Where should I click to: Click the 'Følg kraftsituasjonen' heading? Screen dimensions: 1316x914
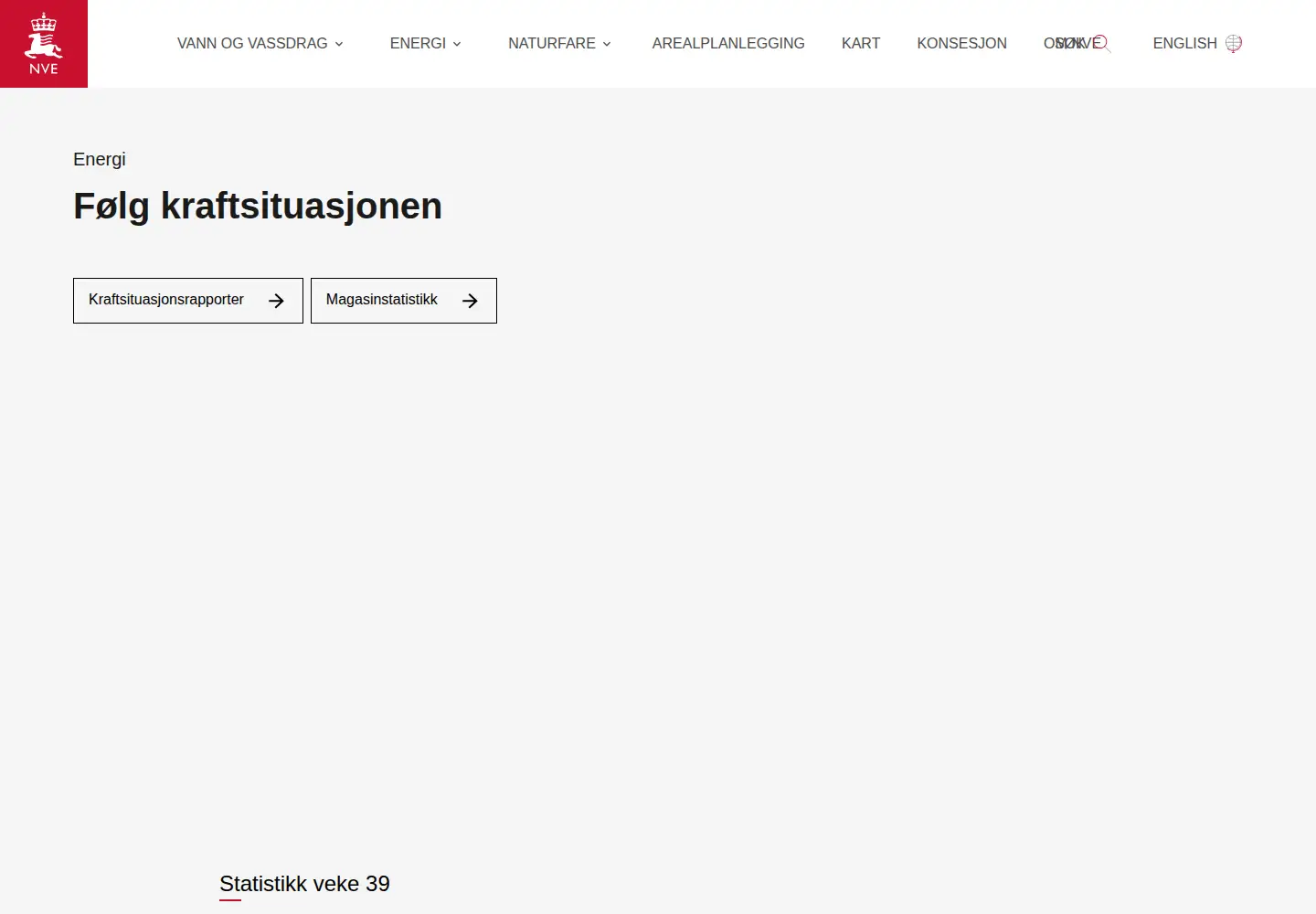coord(258,207)
